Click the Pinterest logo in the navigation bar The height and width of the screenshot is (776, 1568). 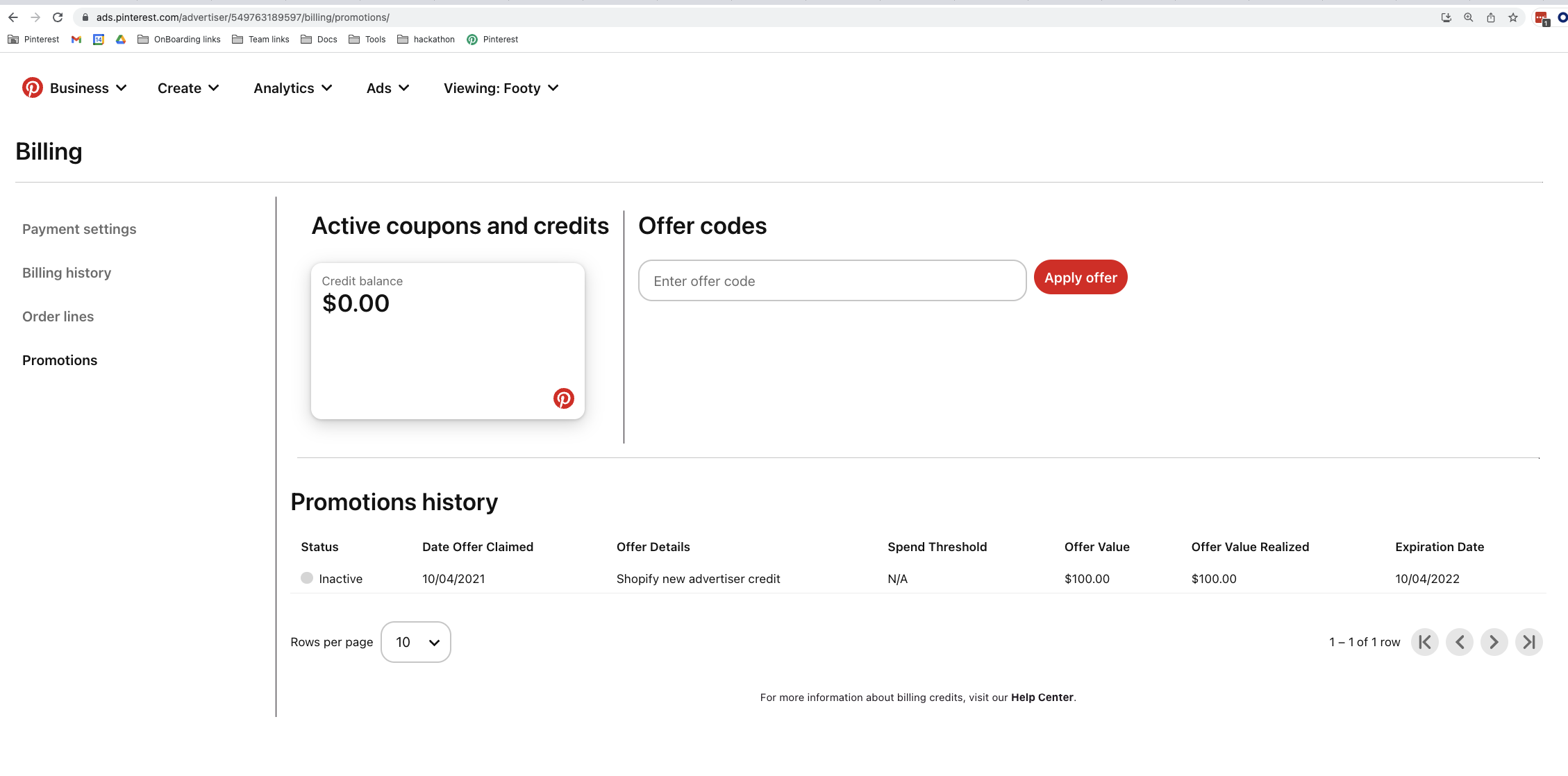pos(33,87)
